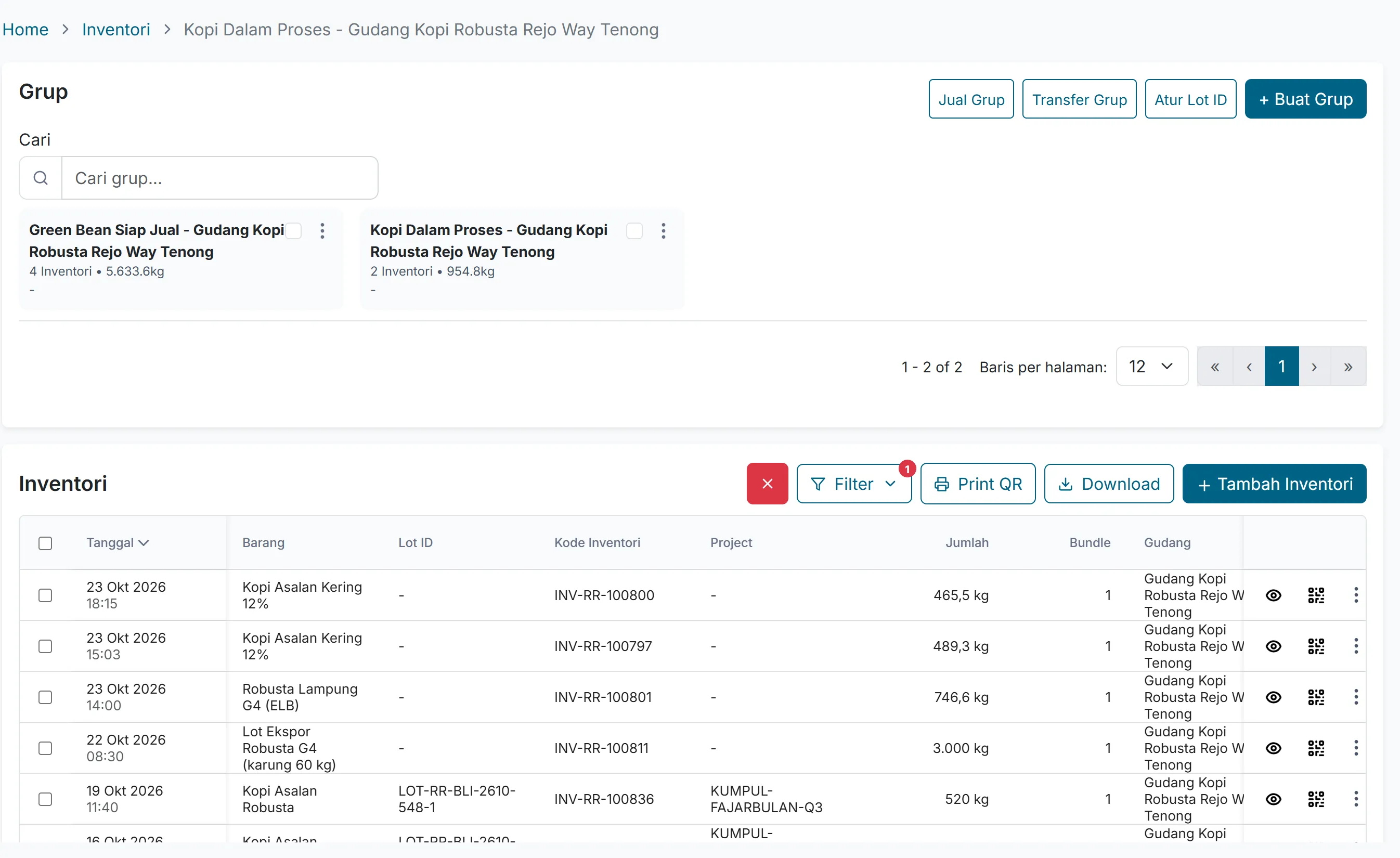Open kebab menu on Kopi Dalam Proses card
Viewport: 1400px width, 858px height.
(663, 231)
